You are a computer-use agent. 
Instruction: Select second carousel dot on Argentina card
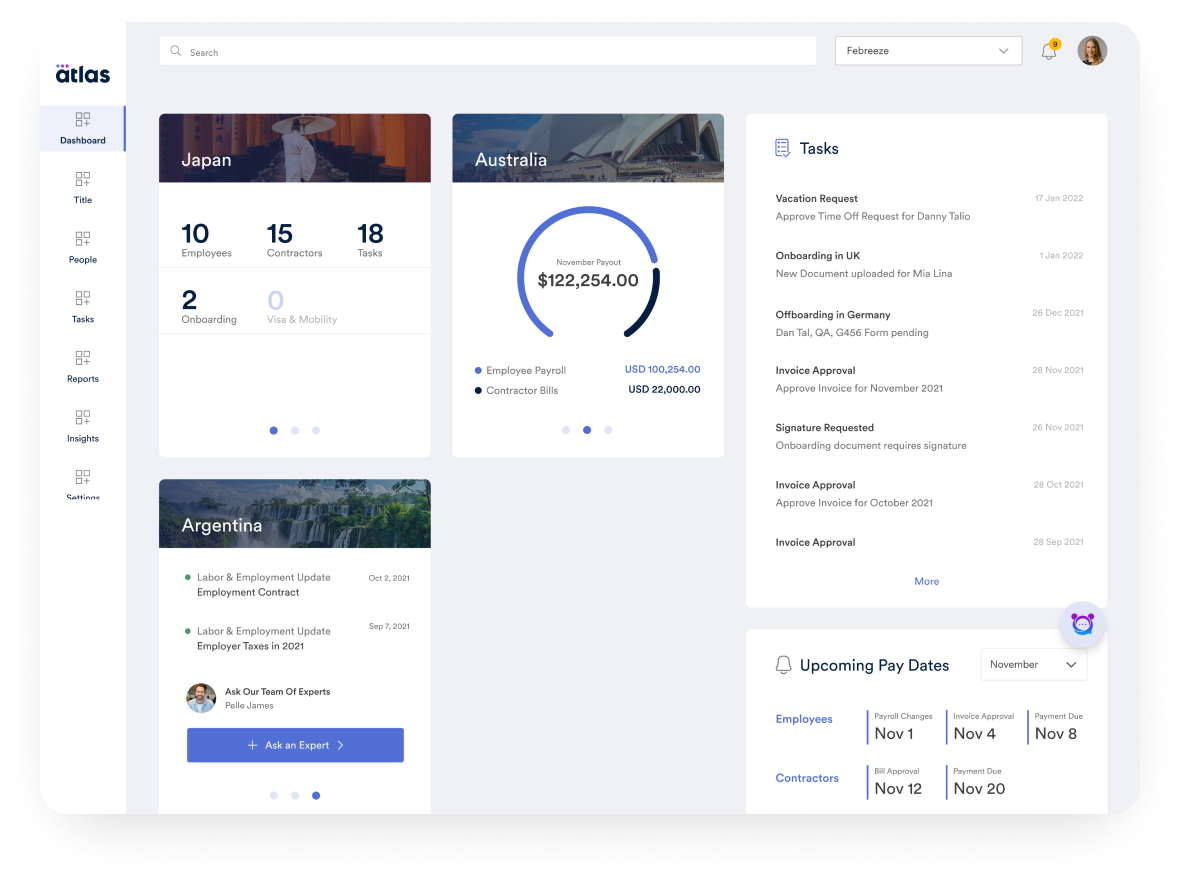coord(295,795)
